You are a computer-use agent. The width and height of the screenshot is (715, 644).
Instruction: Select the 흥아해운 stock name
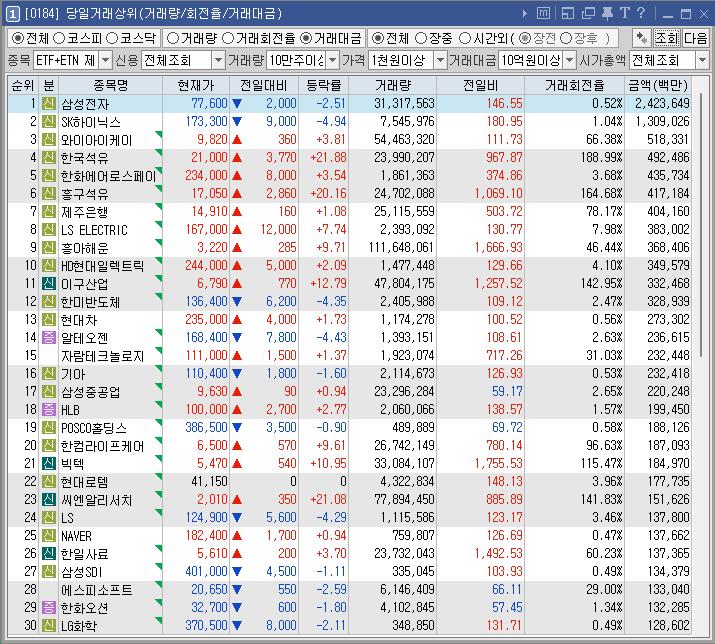pyautogui.click(x=85, y=248)
